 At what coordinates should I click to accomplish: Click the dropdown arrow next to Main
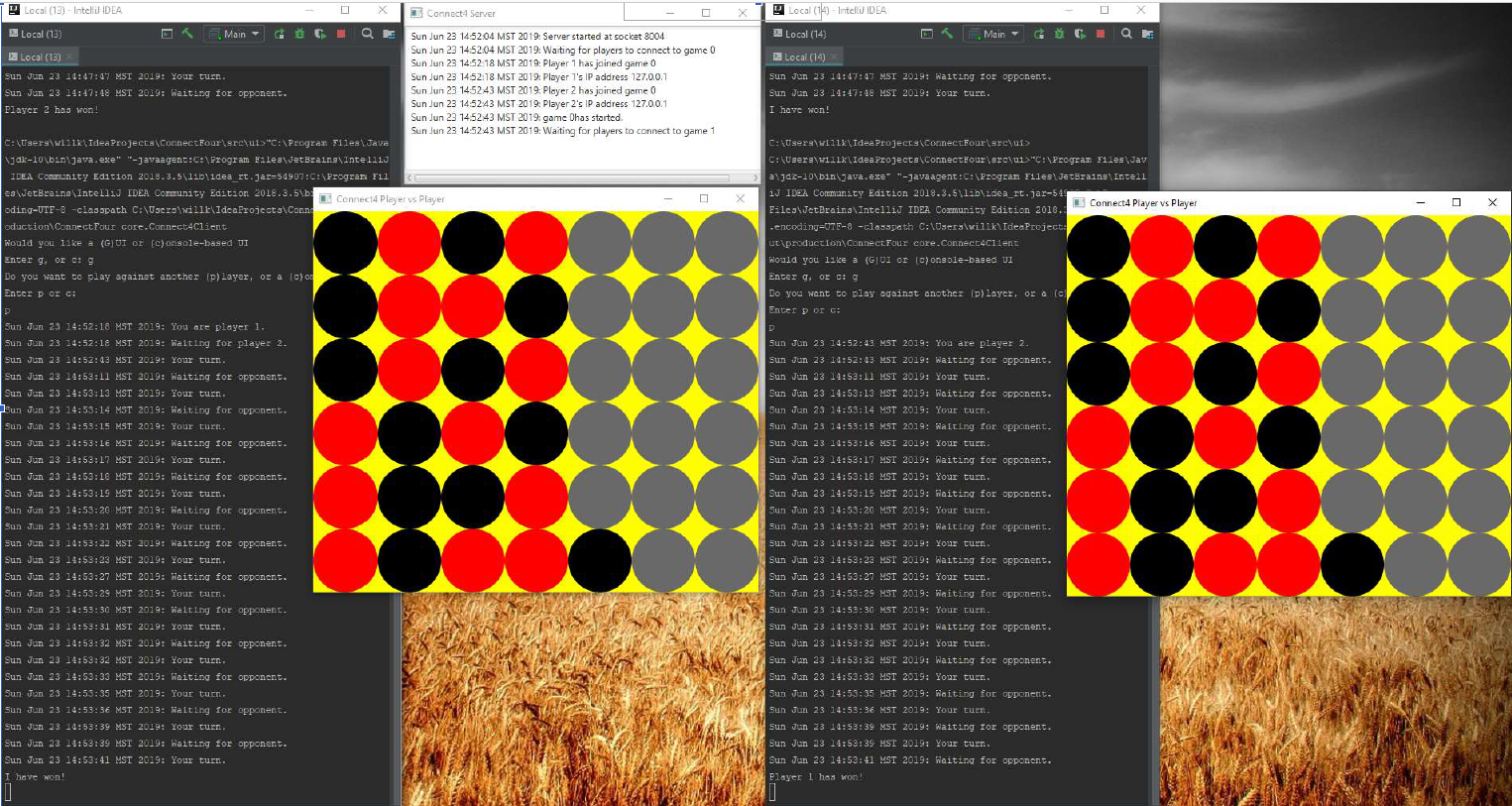coord(256,34)
